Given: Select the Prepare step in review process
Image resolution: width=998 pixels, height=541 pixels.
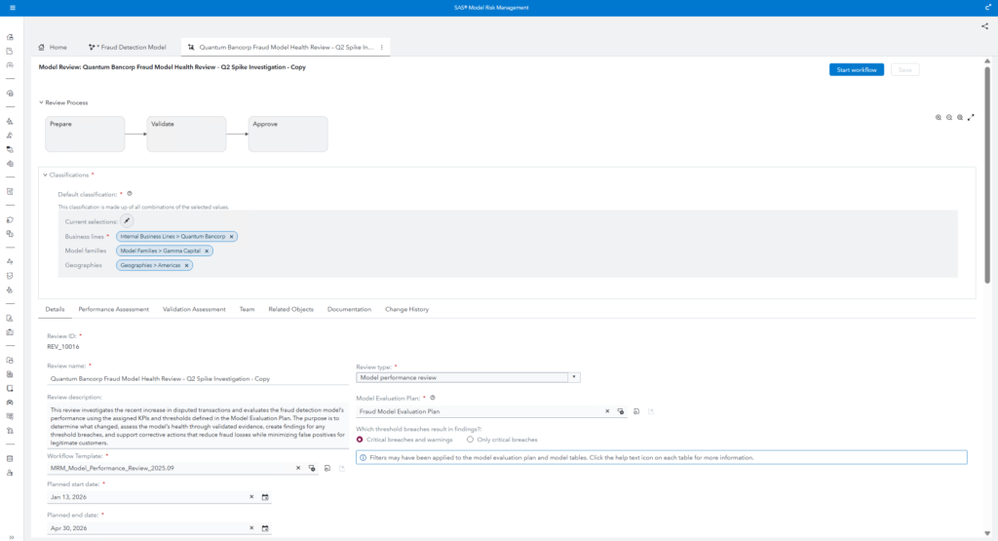Looking at the screenshot, I should pos(85,134).
